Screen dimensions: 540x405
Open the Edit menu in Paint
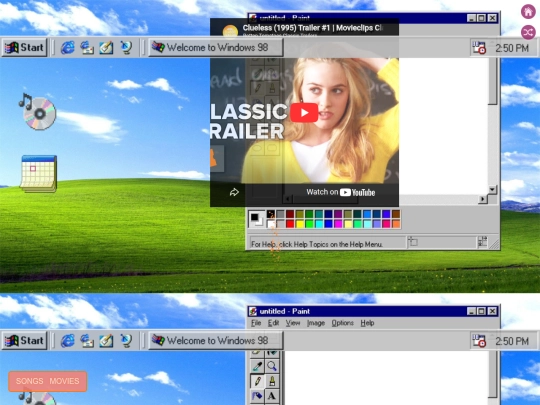273,323
